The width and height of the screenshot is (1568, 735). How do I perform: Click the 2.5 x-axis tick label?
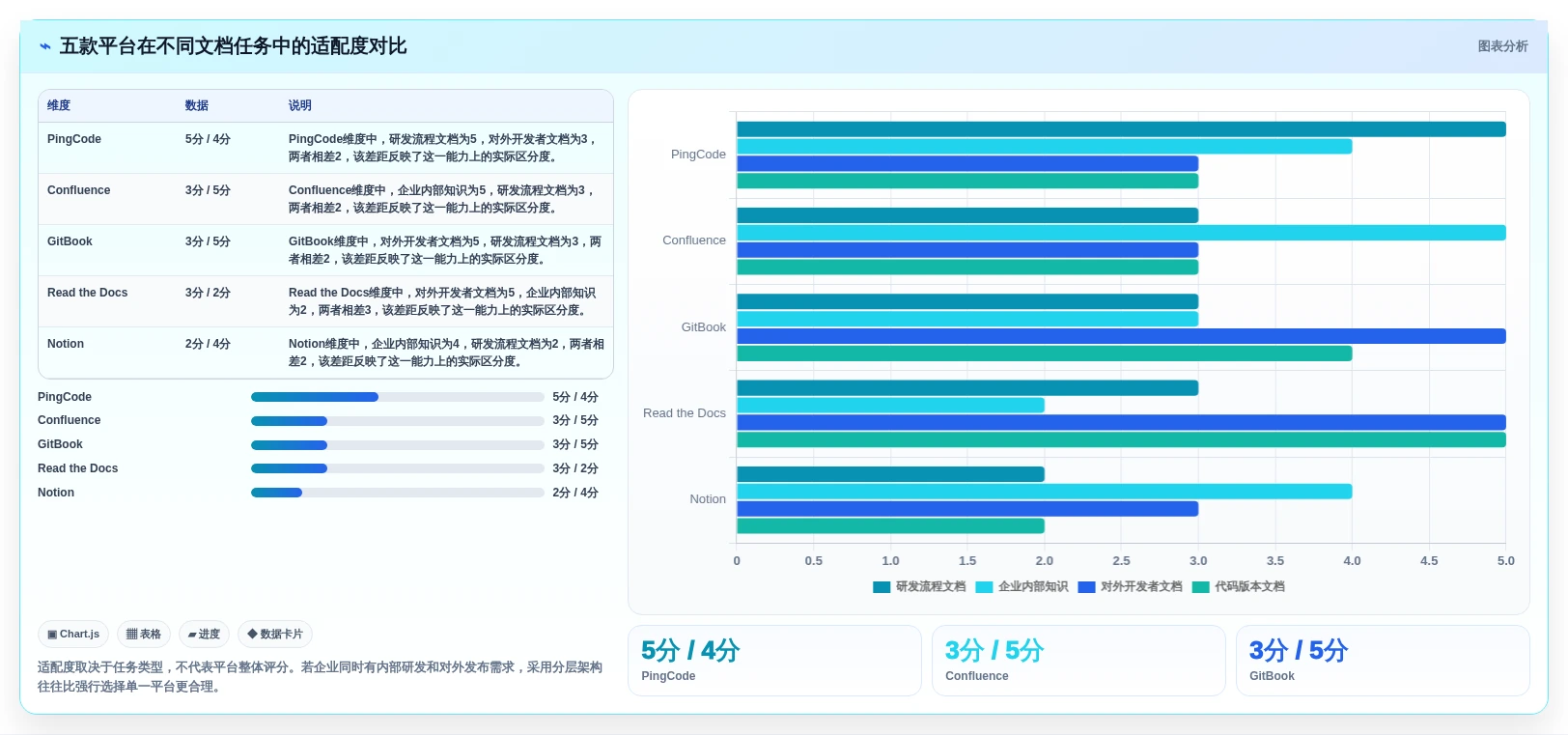[1121, 561]
